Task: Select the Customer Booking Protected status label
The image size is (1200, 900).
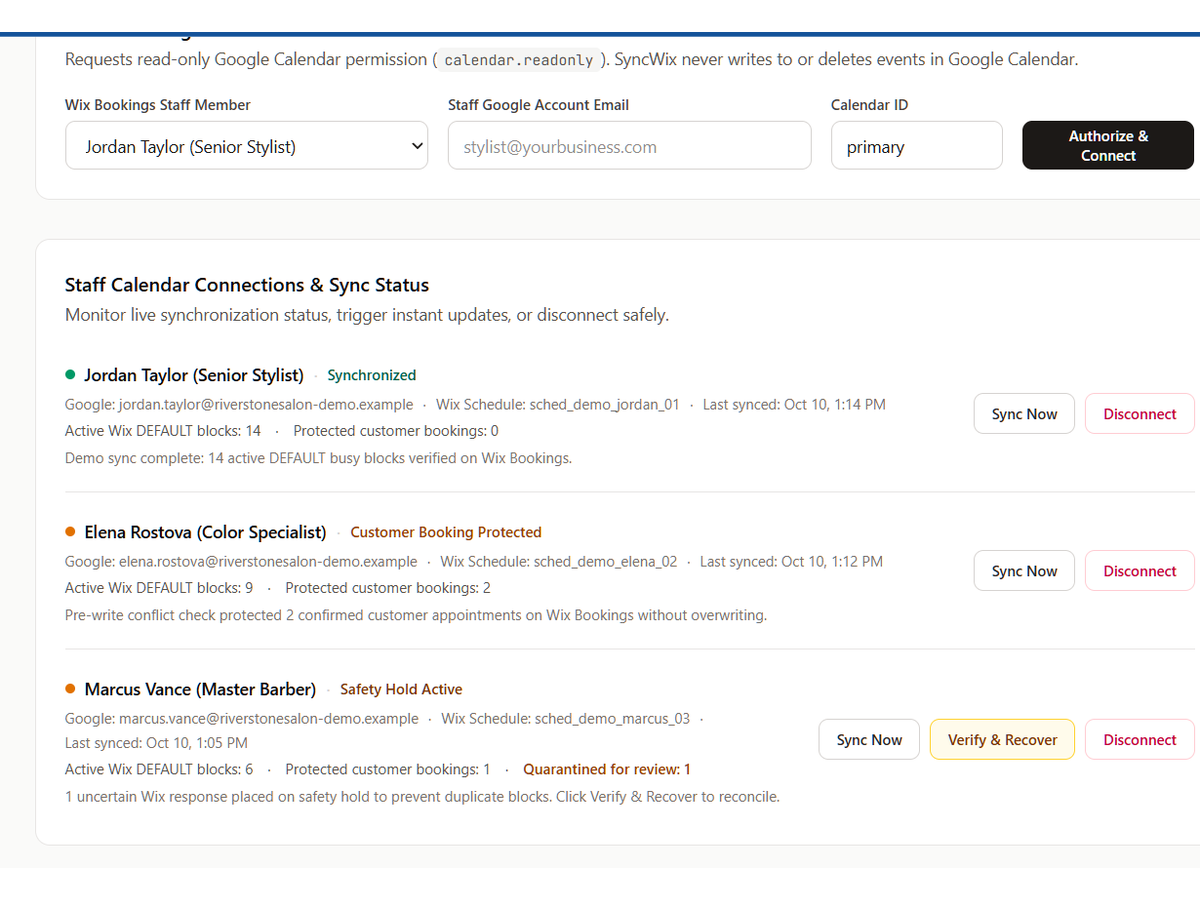Action: 446,532
